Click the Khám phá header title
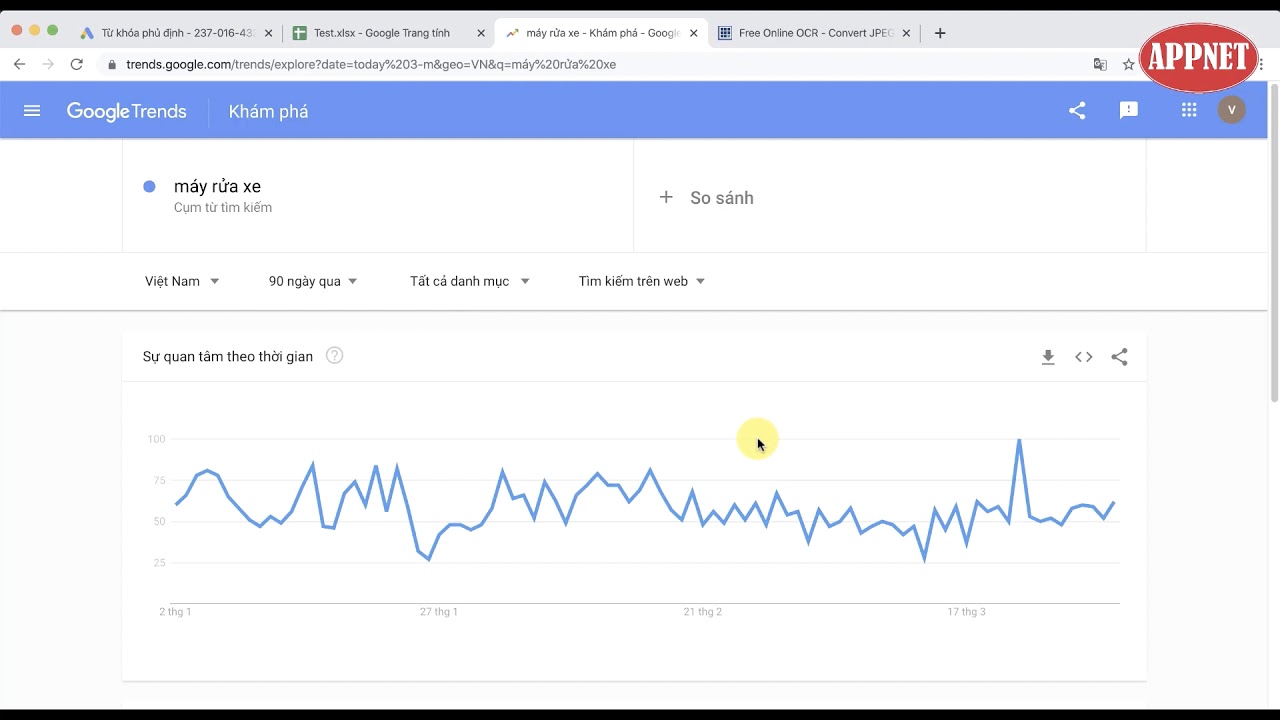 (x=268, y=112)
